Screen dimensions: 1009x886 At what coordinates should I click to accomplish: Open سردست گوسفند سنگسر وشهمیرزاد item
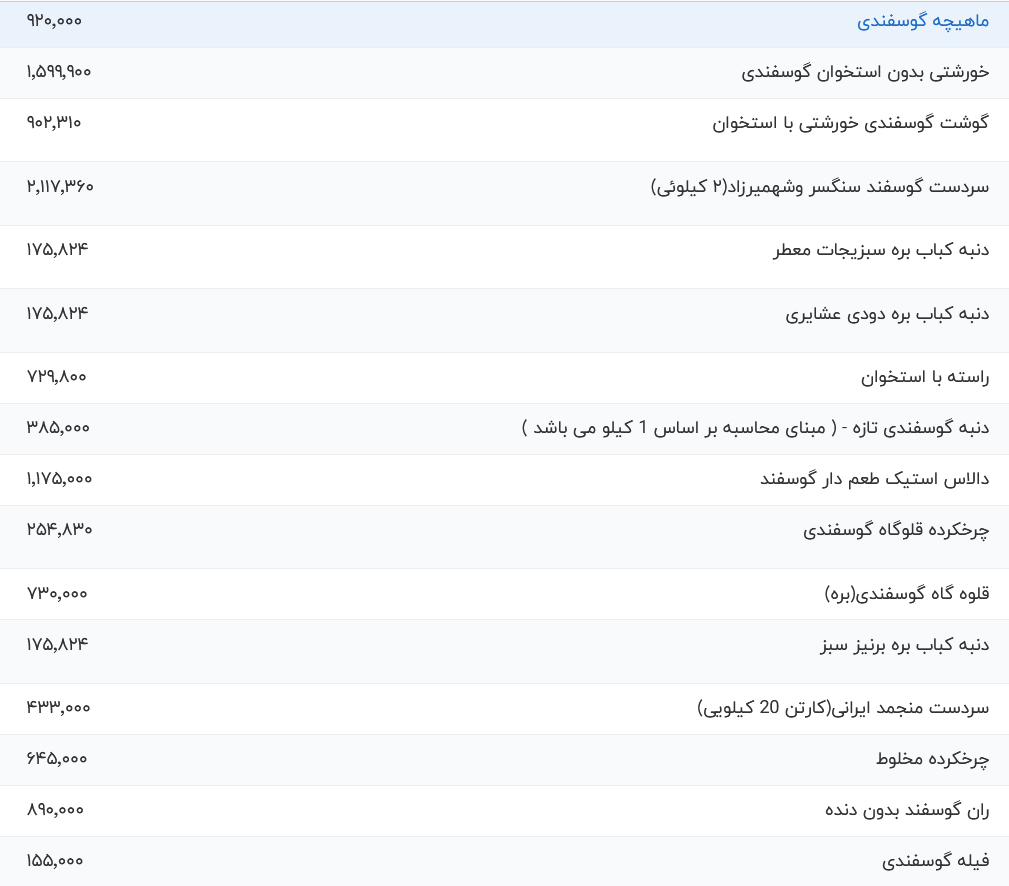[820, 186]
